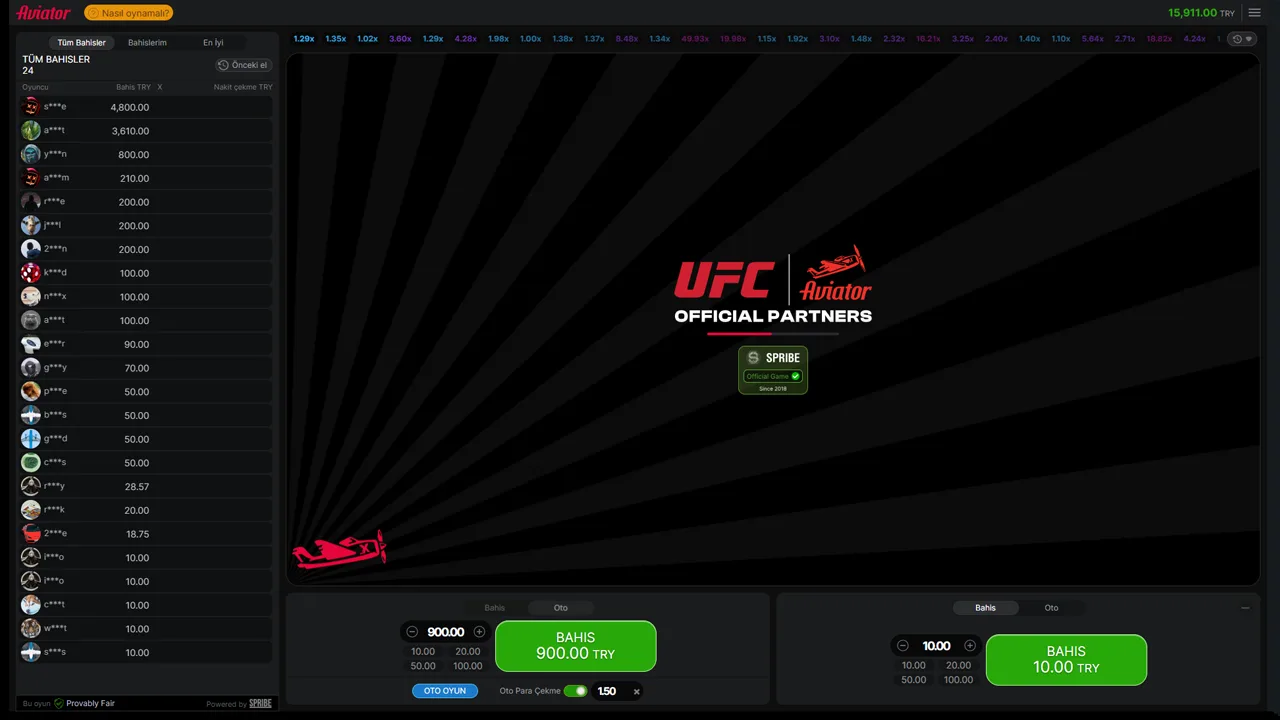The width and height of the screenshot is (1280, 720).
Task: Place the 900.00 TRY bet
Action: tap(576, 646)
